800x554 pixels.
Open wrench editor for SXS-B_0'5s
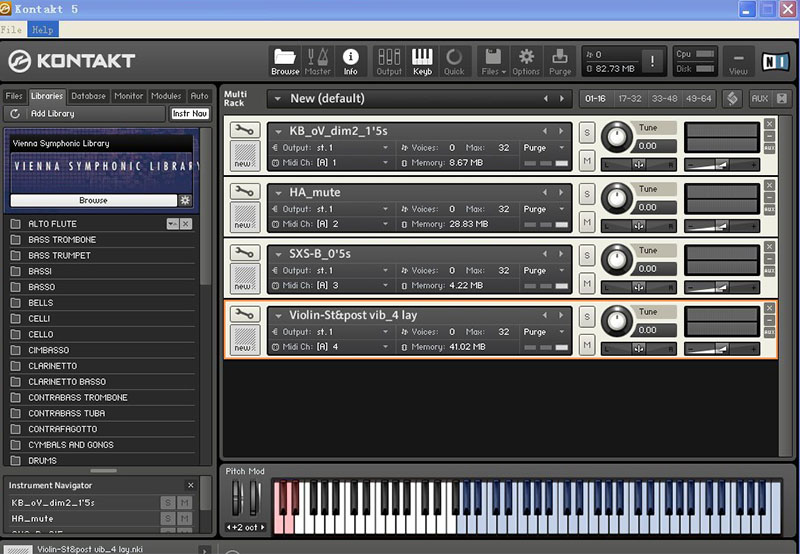point(245,253)
